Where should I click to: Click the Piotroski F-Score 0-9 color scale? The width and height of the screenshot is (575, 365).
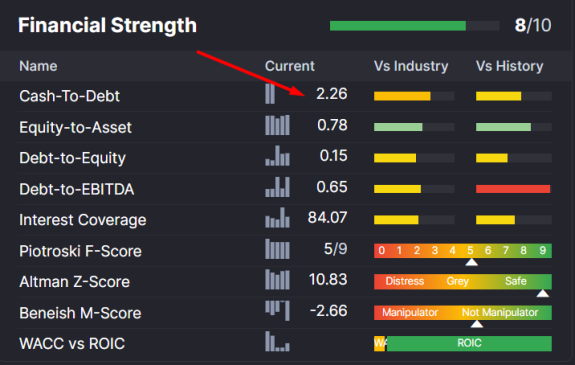(x=463, y=251)
